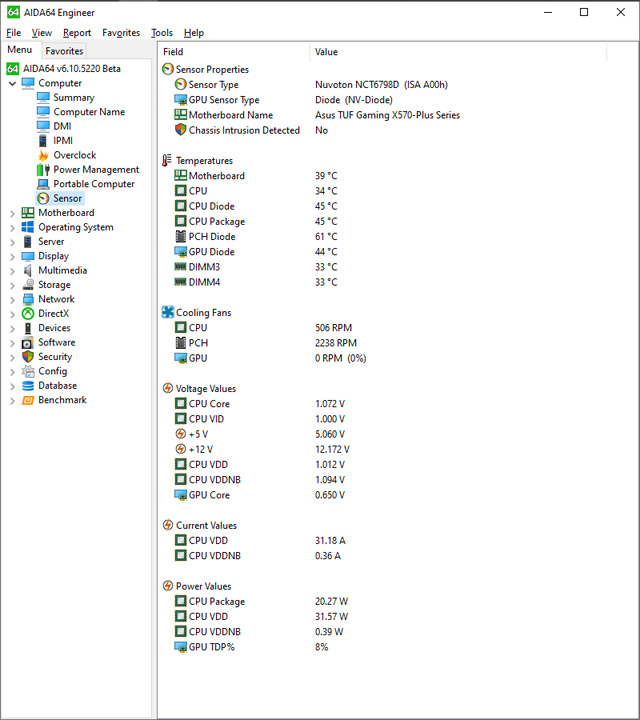Click the Benchmark orange icon

[x=28, y=400]
